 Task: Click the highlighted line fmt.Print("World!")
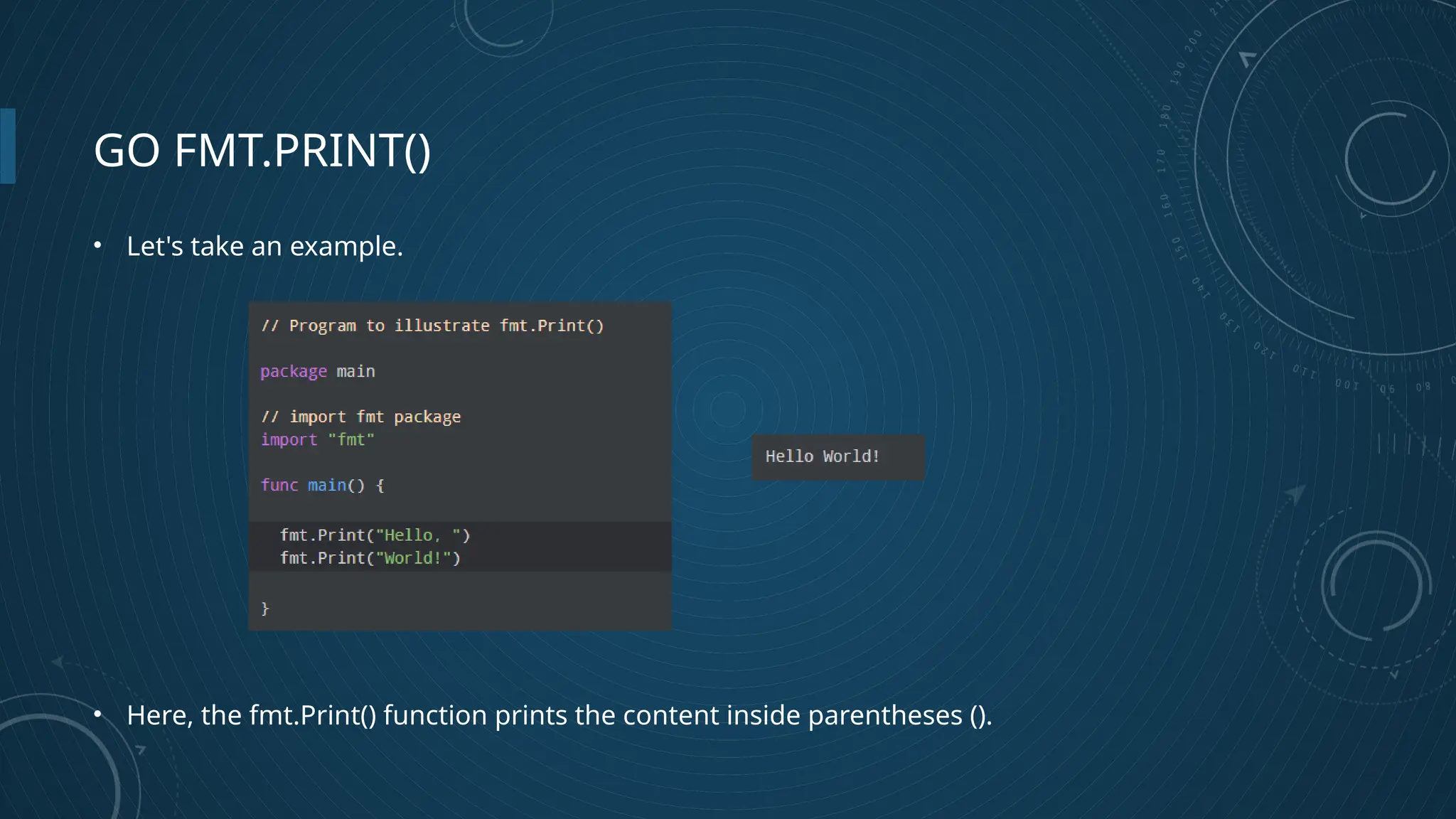[x=370, y=558]
